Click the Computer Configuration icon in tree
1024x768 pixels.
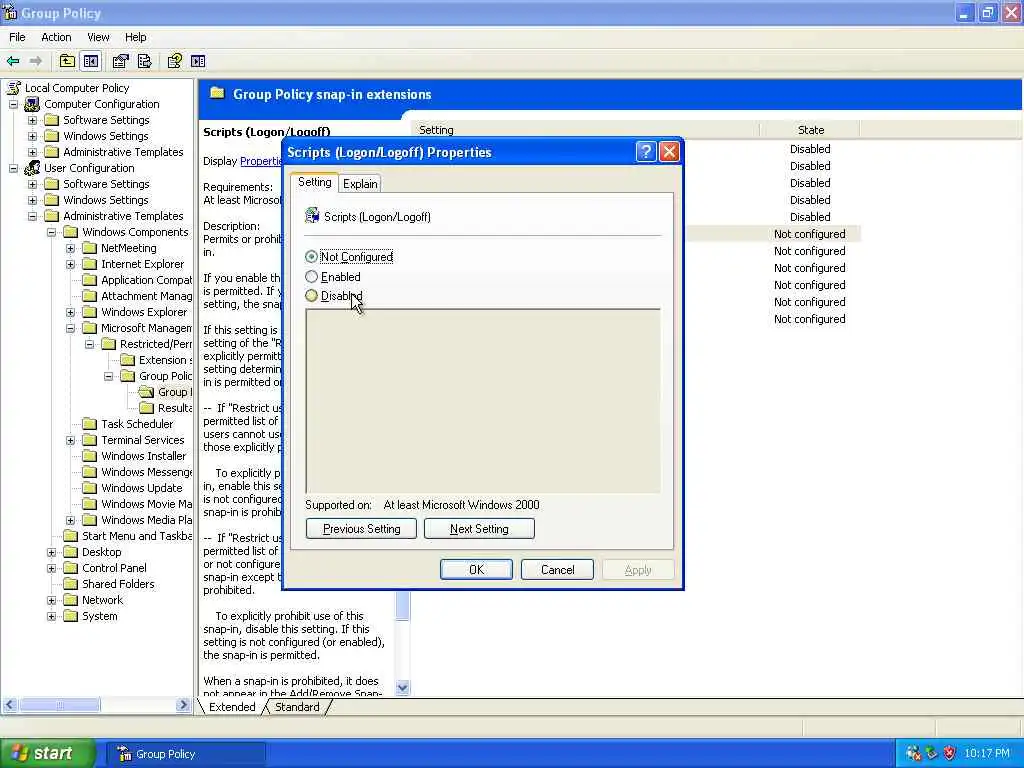(x=31, y=104)
